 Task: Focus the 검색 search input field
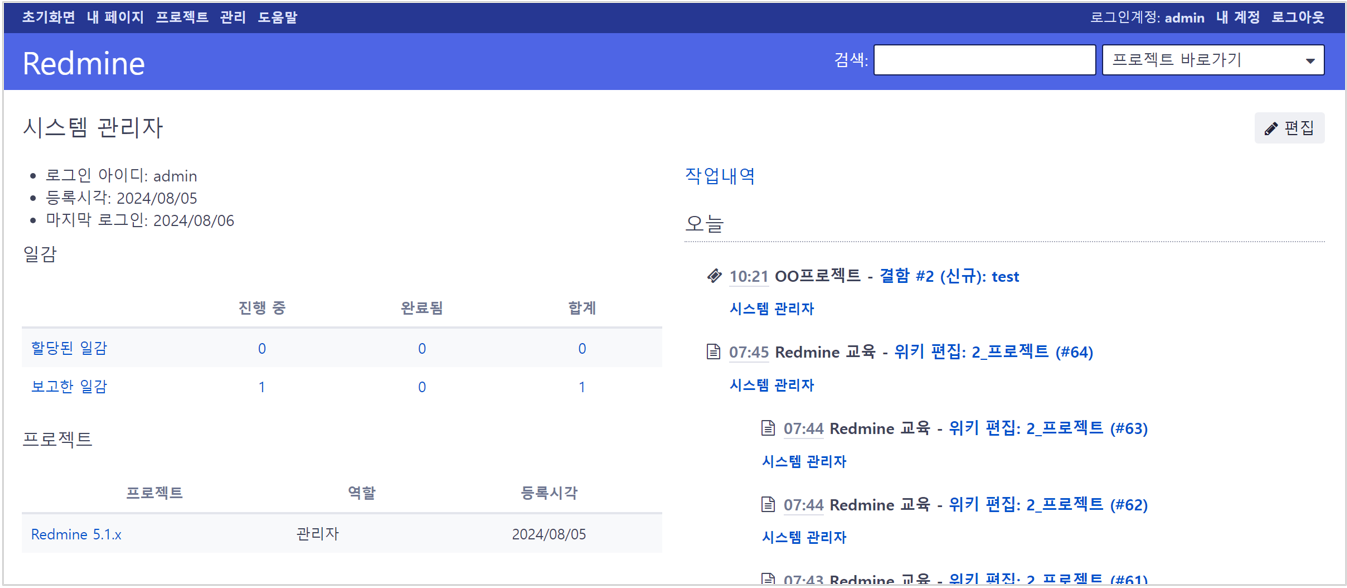pos(985,60)
